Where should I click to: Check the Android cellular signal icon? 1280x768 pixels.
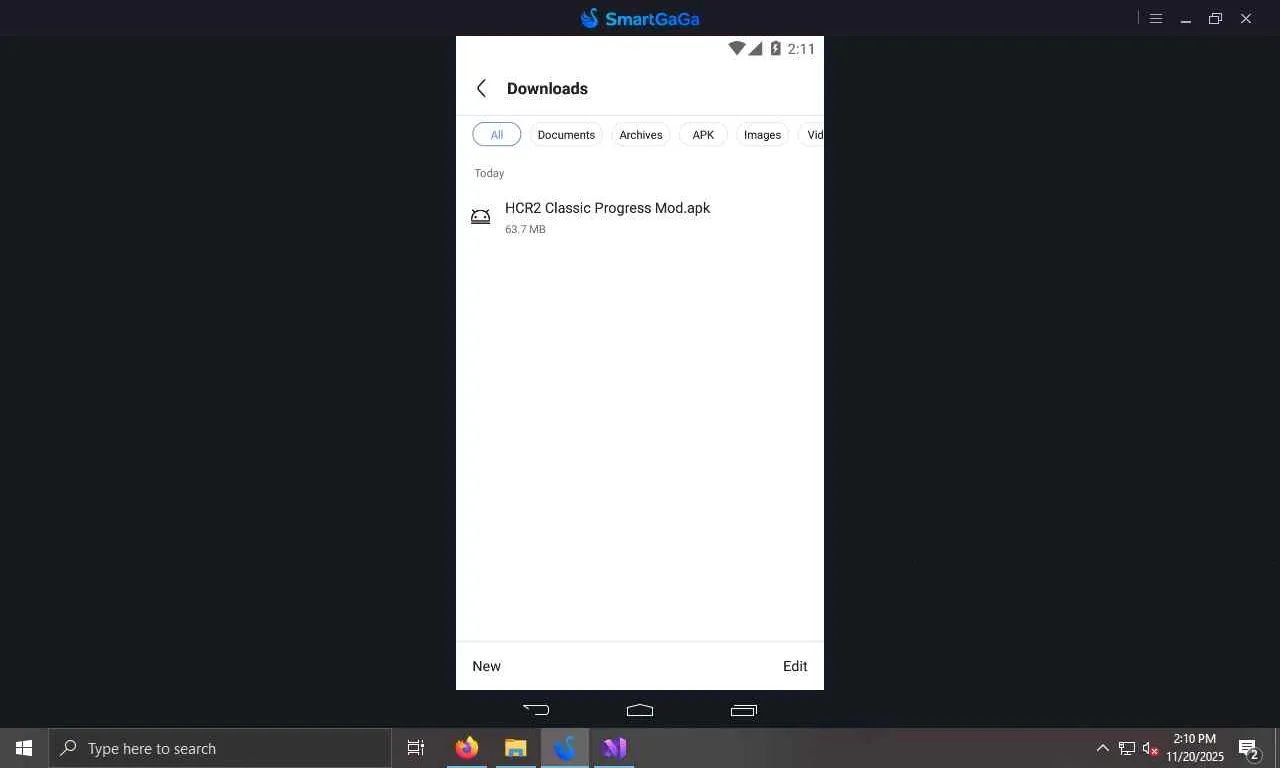tap(755, 48)
